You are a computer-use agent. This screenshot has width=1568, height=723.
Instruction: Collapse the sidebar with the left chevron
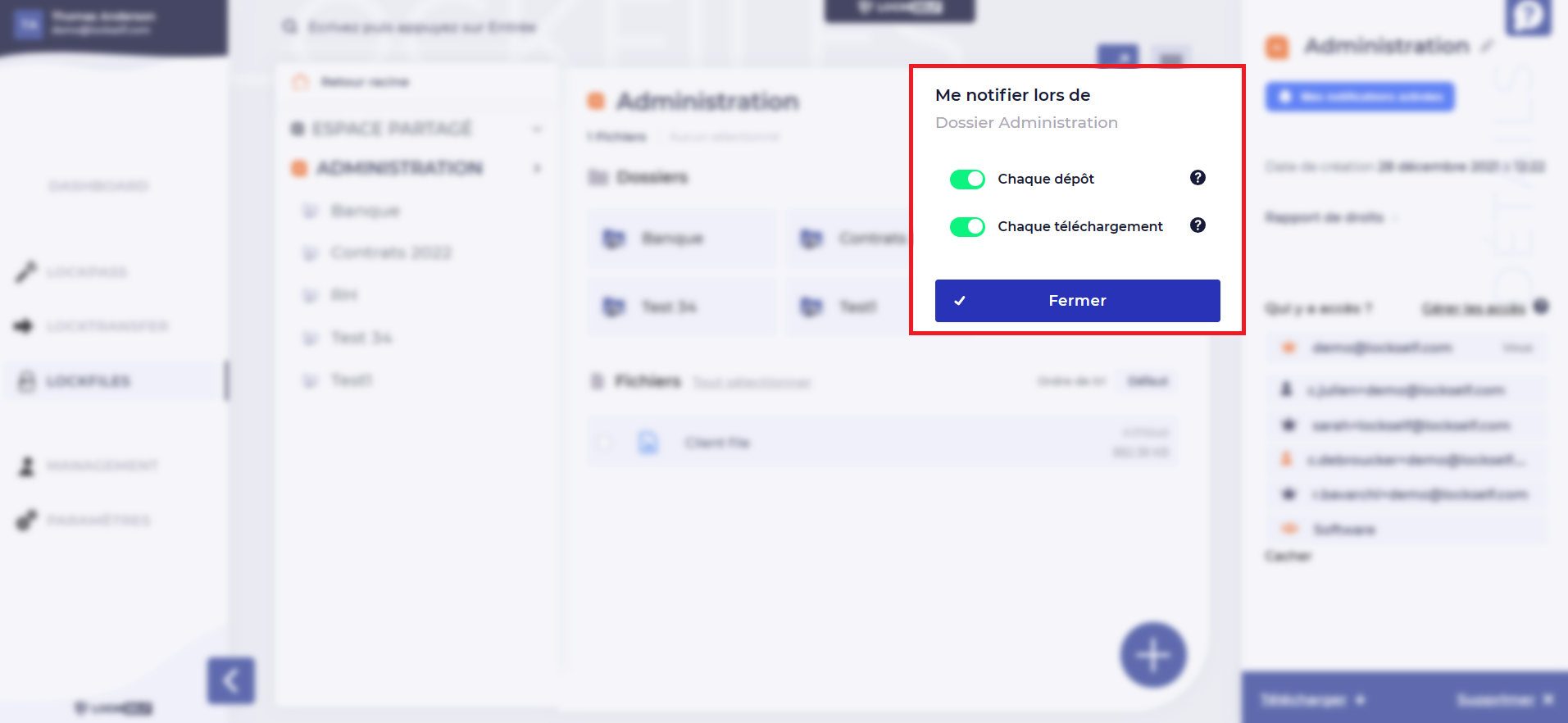click(230, 680)
